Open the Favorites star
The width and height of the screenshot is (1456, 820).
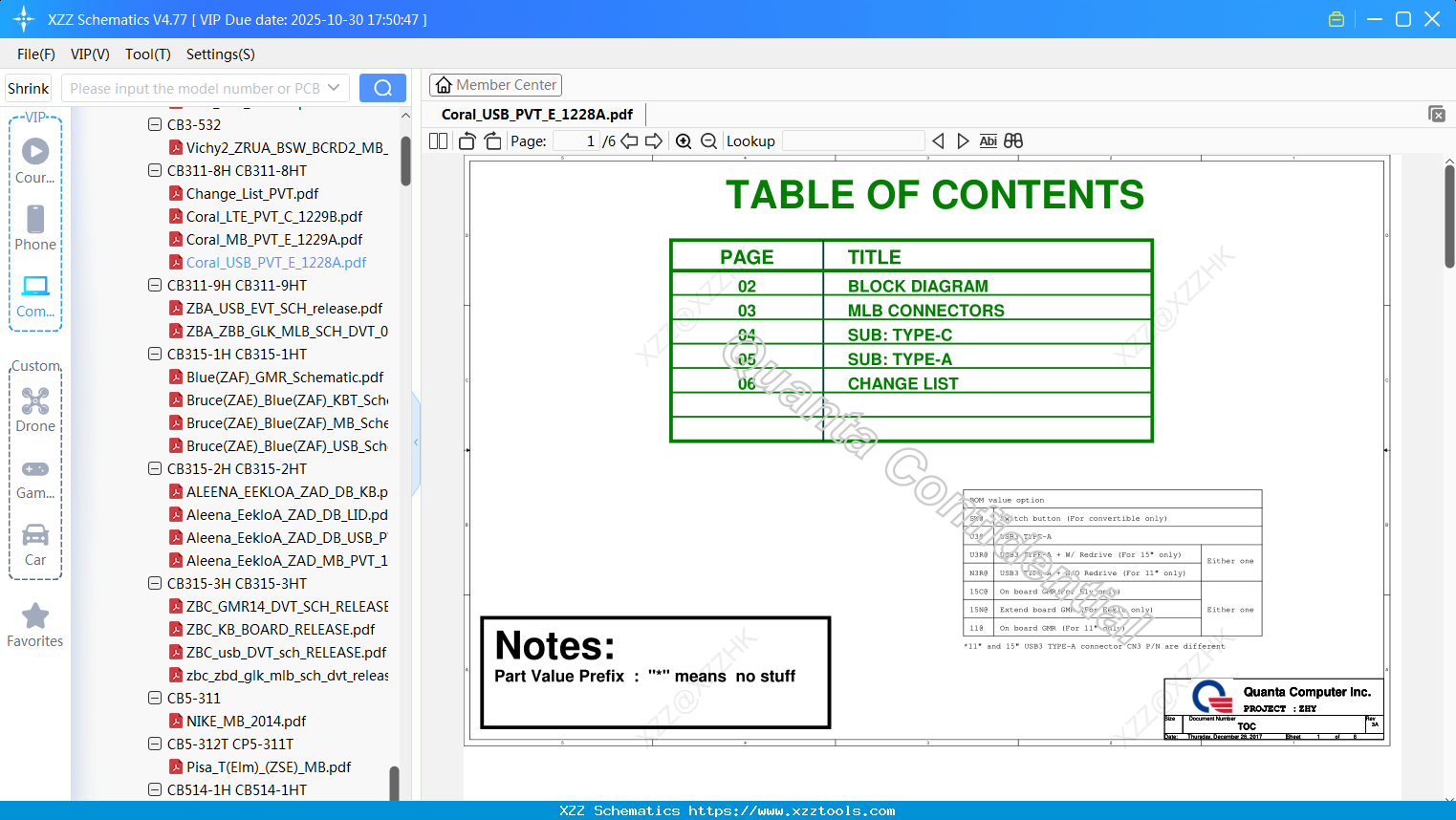point(35,615)
